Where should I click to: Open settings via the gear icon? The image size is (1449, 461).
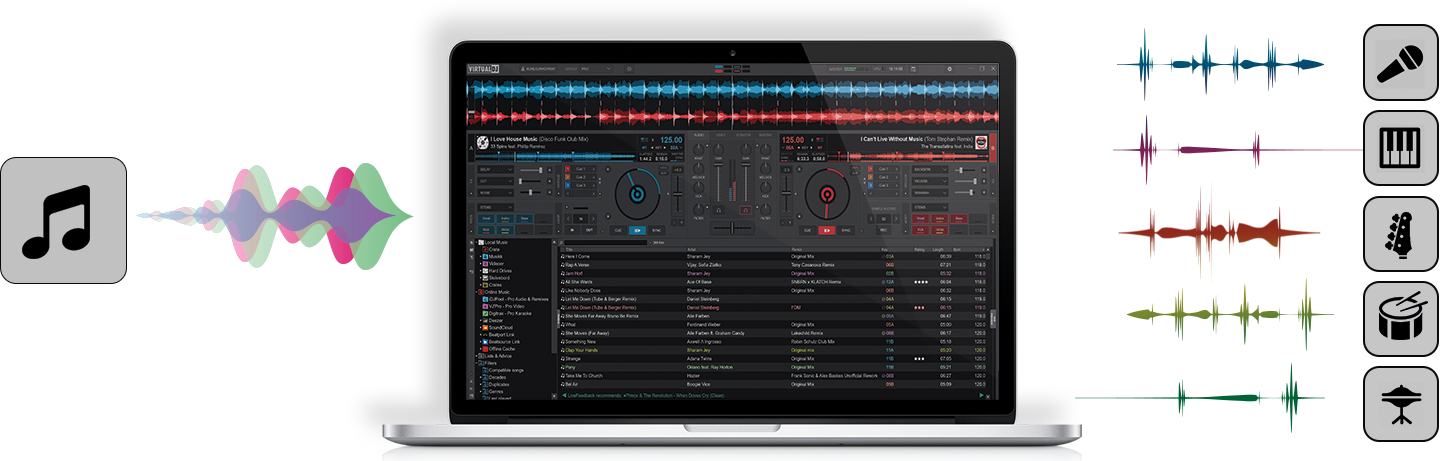point(948,68)
